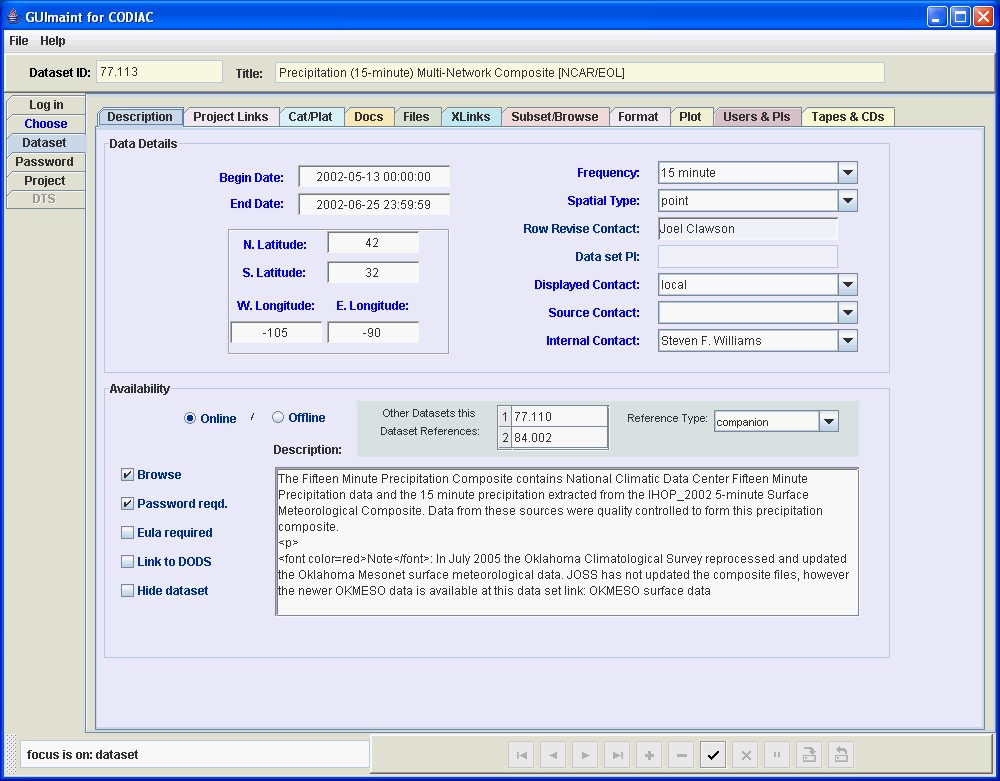Click the next record arrow icon

click(x=585, y=756)
